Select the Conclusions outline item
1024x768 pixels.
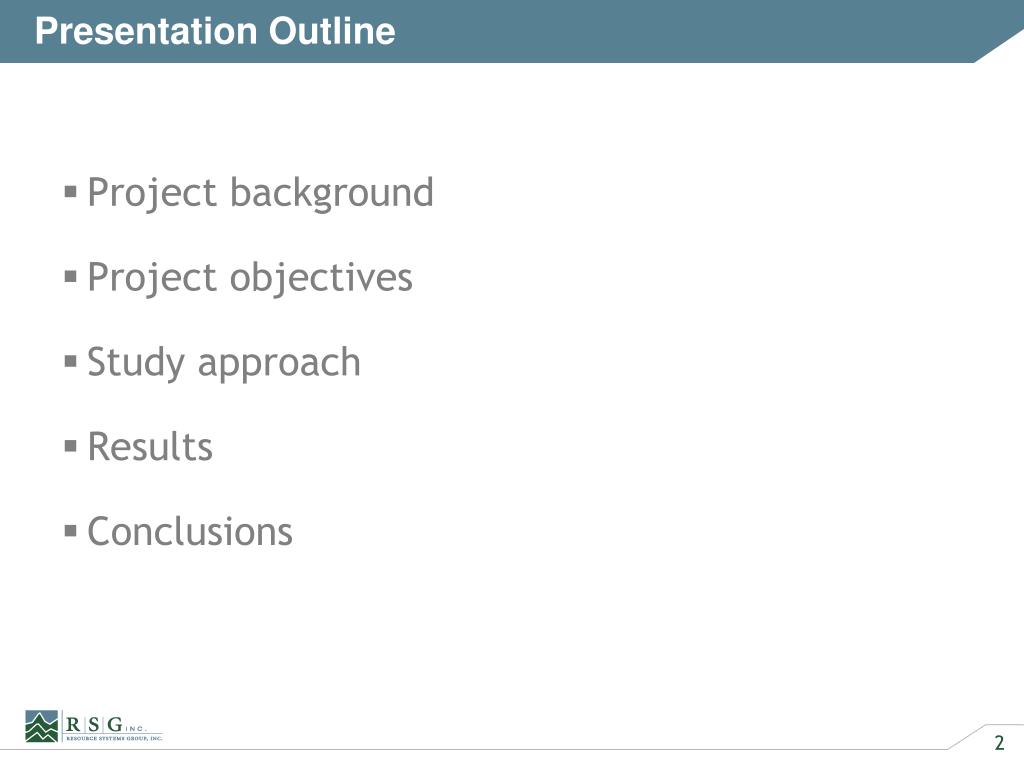click(190, 532)
